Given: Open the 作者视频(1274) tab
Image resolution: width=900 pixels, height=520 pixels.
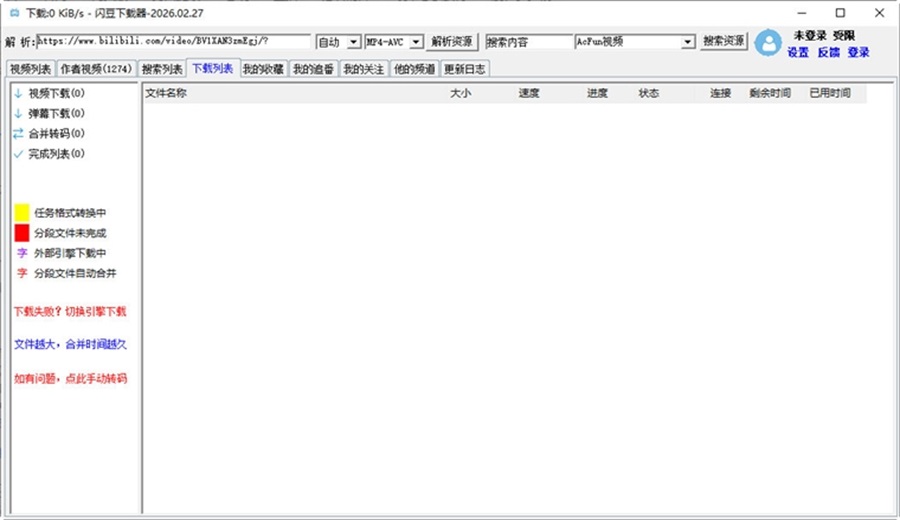Looking at the screenshot, I should coord(96,69).
